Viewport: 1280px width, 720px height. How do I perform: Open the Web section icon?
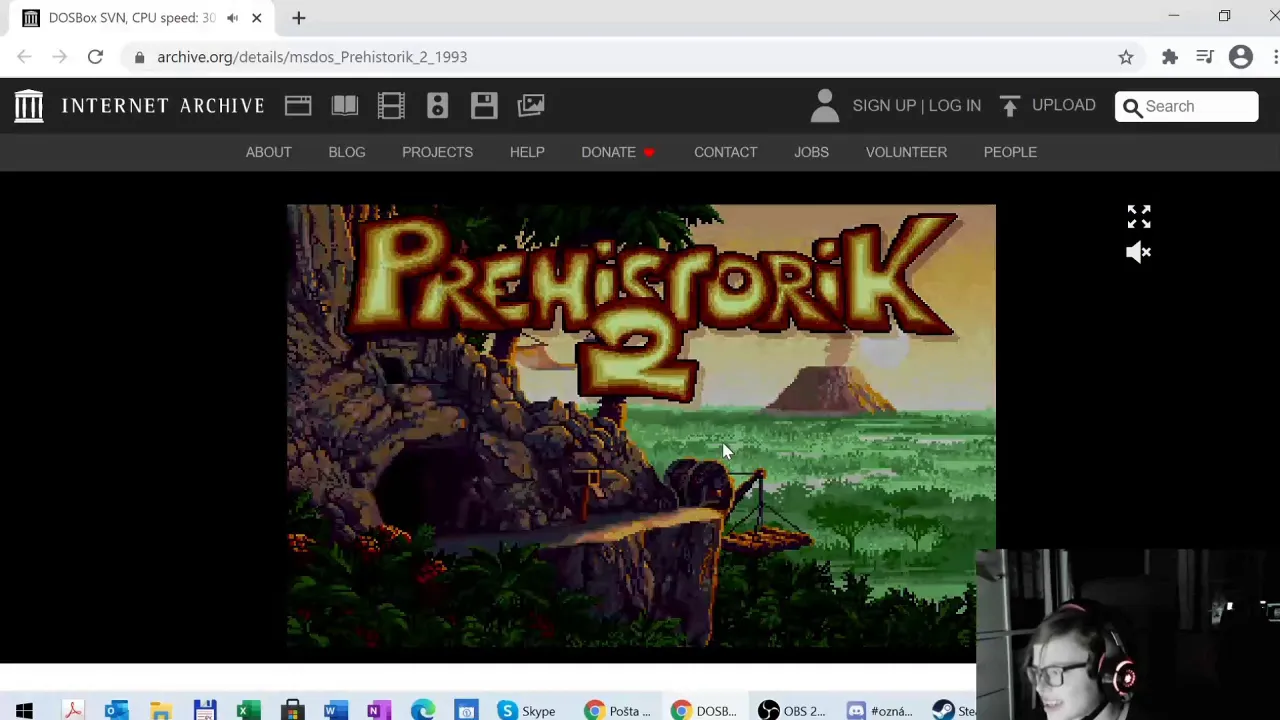coord(298,105)
